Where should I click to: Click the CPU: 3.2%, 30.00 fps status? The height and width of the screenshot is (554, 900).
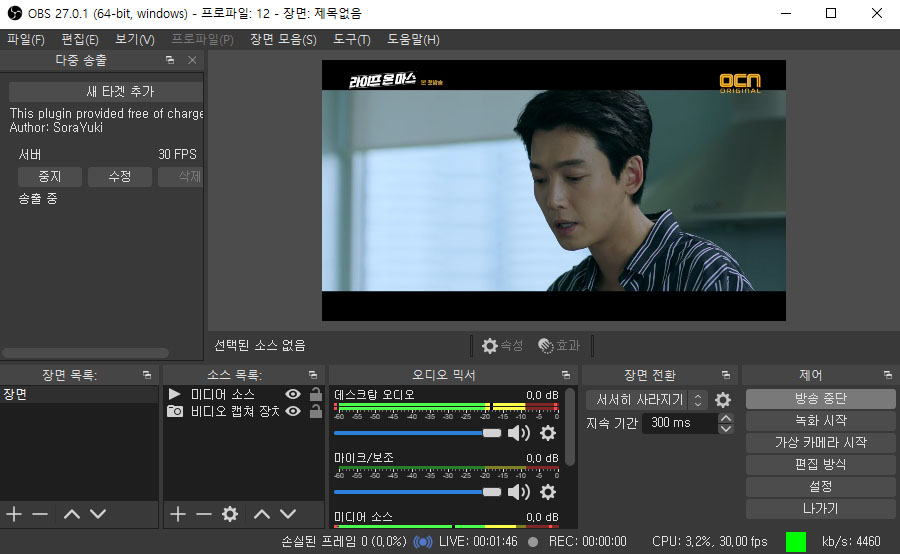pyautogui.click(x=709, y=541)
